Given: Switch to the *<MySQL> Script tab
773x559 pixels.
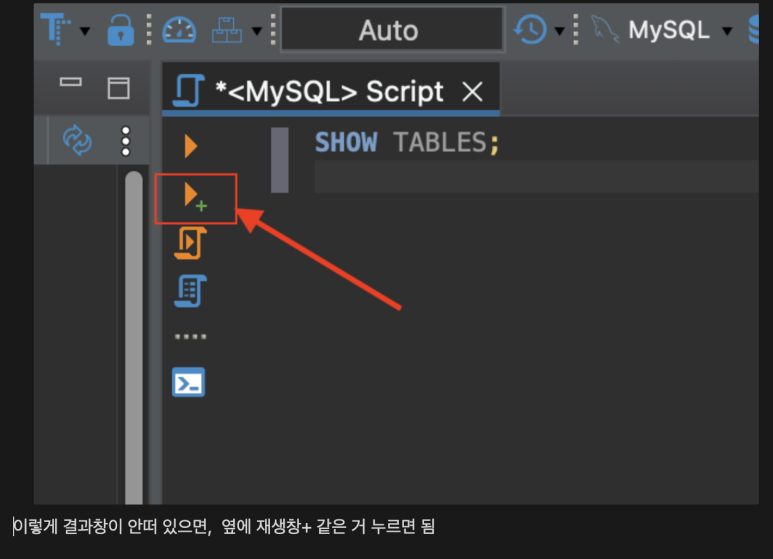Looking at the screenshot, I should click(x=331, y=91).
